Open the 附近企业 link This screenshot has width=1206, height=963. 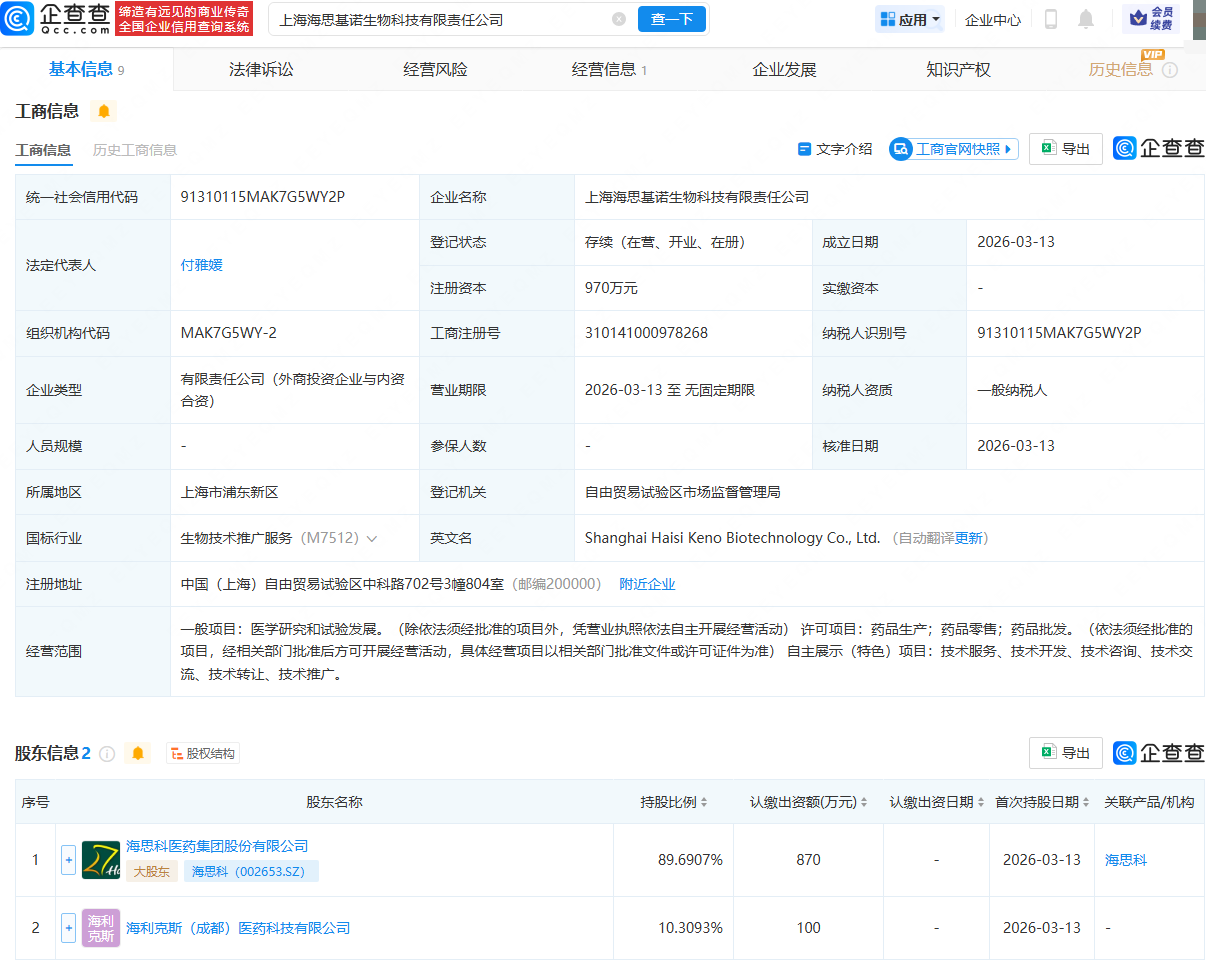click(646, 583)
